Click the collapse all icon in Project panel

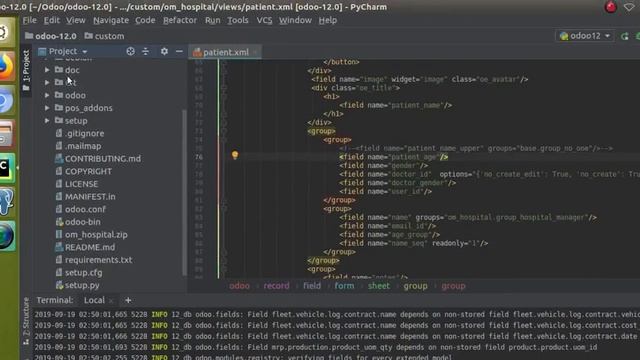(146, 51)
